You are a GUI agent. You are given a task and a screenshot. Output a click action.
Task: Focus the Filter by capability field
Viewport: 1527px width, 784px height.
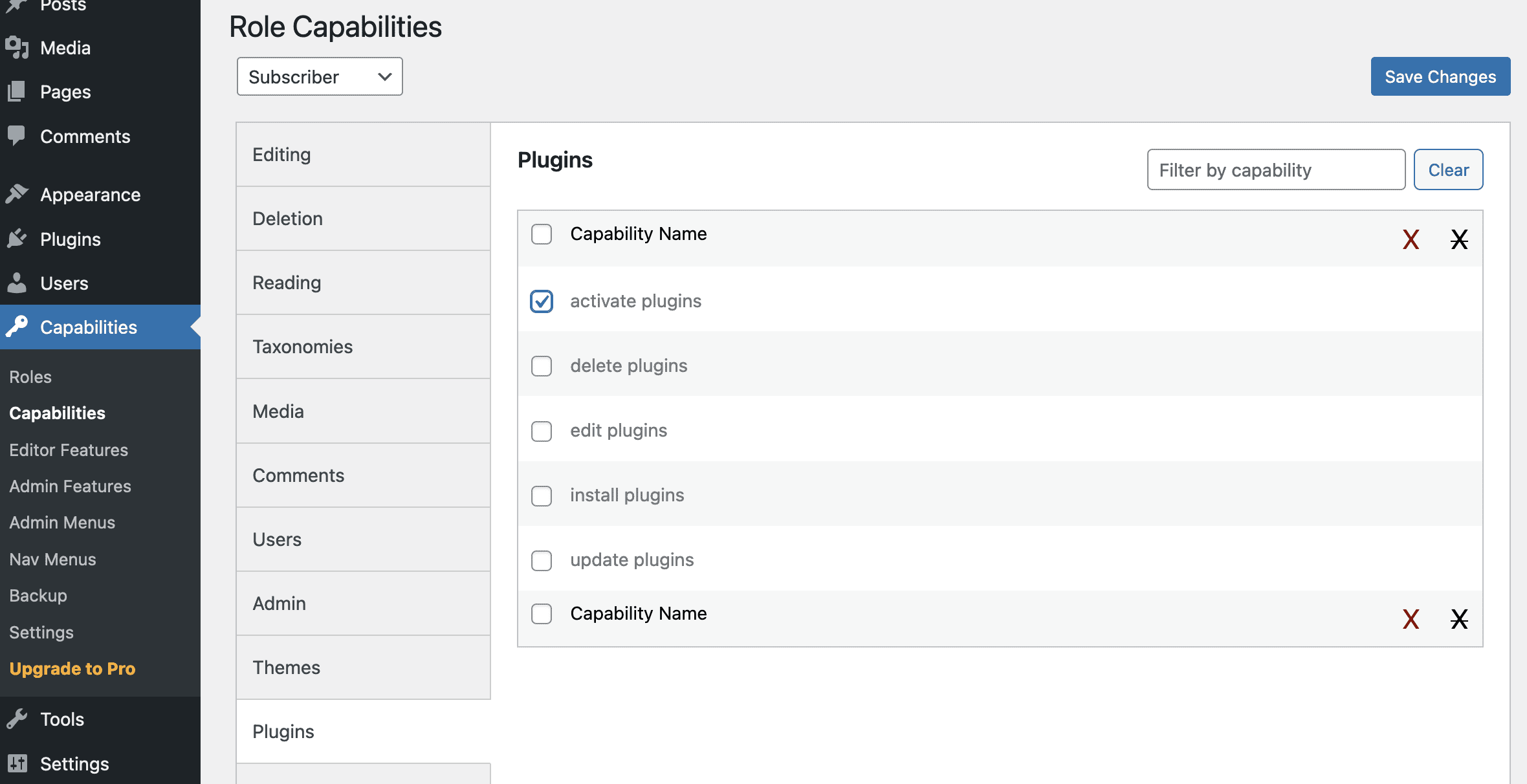[1276, 170]
